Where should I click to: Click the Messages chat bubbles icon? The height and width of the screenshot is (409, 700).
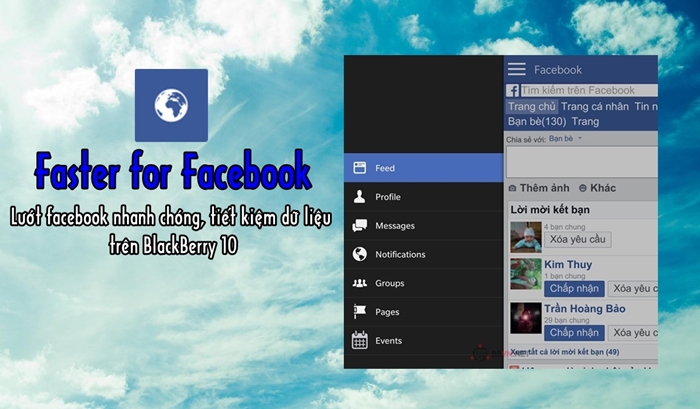pyautogui.click(x=359, y=225)
